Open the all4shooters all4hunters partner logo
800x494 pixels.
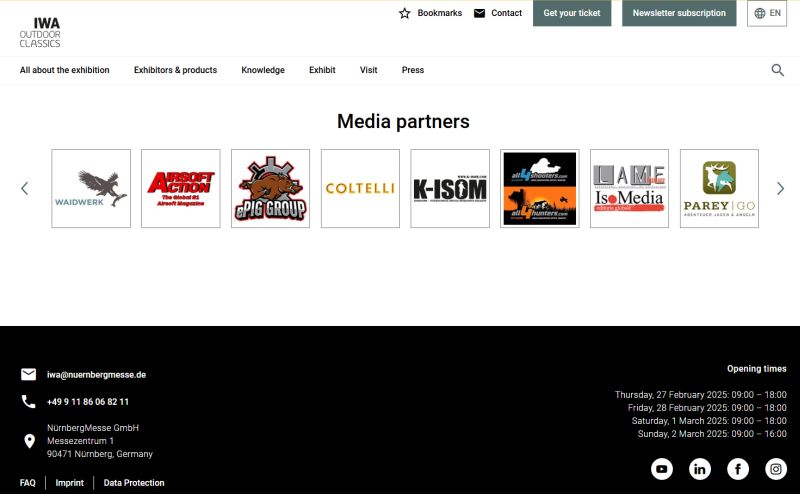(x=540, y=188)
